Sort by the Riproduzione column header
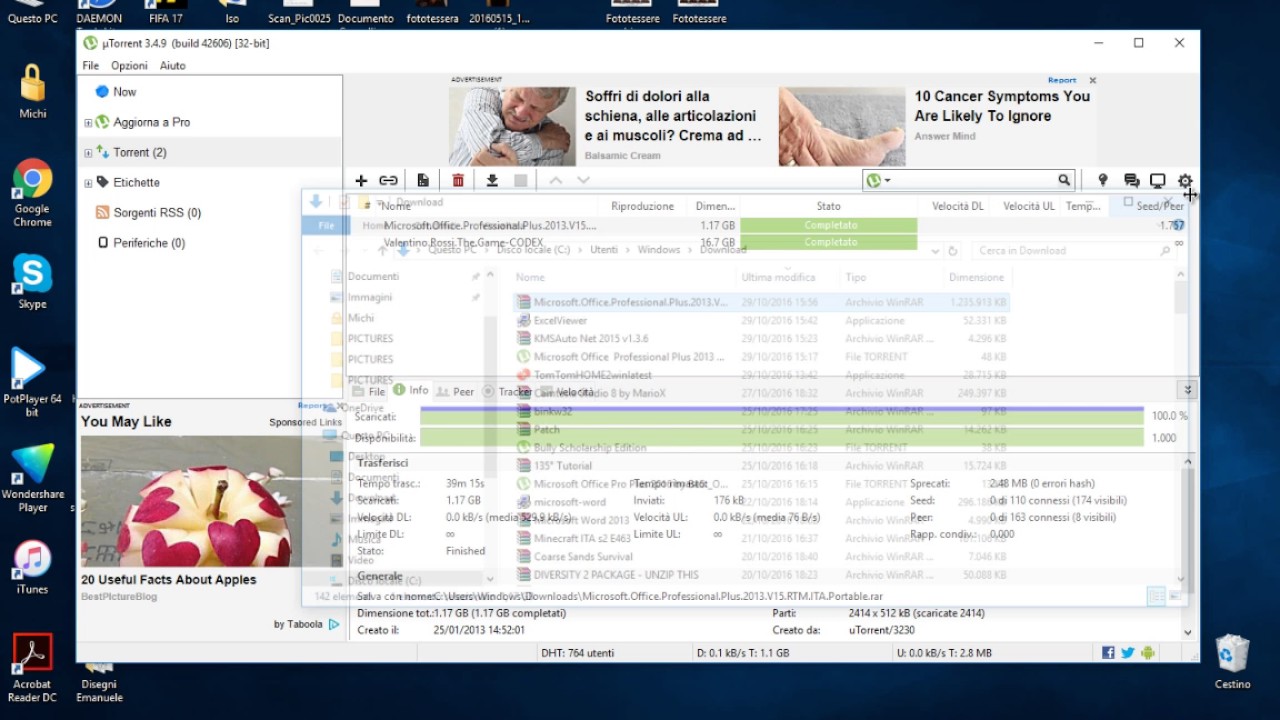 point(642,206)
